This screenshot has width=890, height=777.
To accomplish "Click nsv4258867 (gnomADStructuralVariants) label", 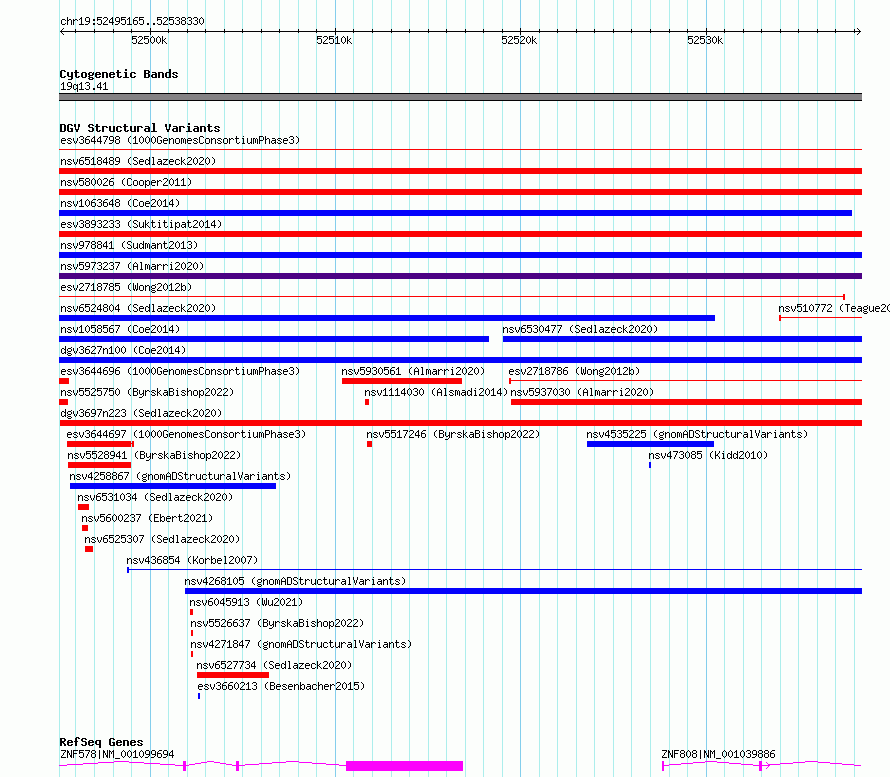I will click(x=180, y=476).
